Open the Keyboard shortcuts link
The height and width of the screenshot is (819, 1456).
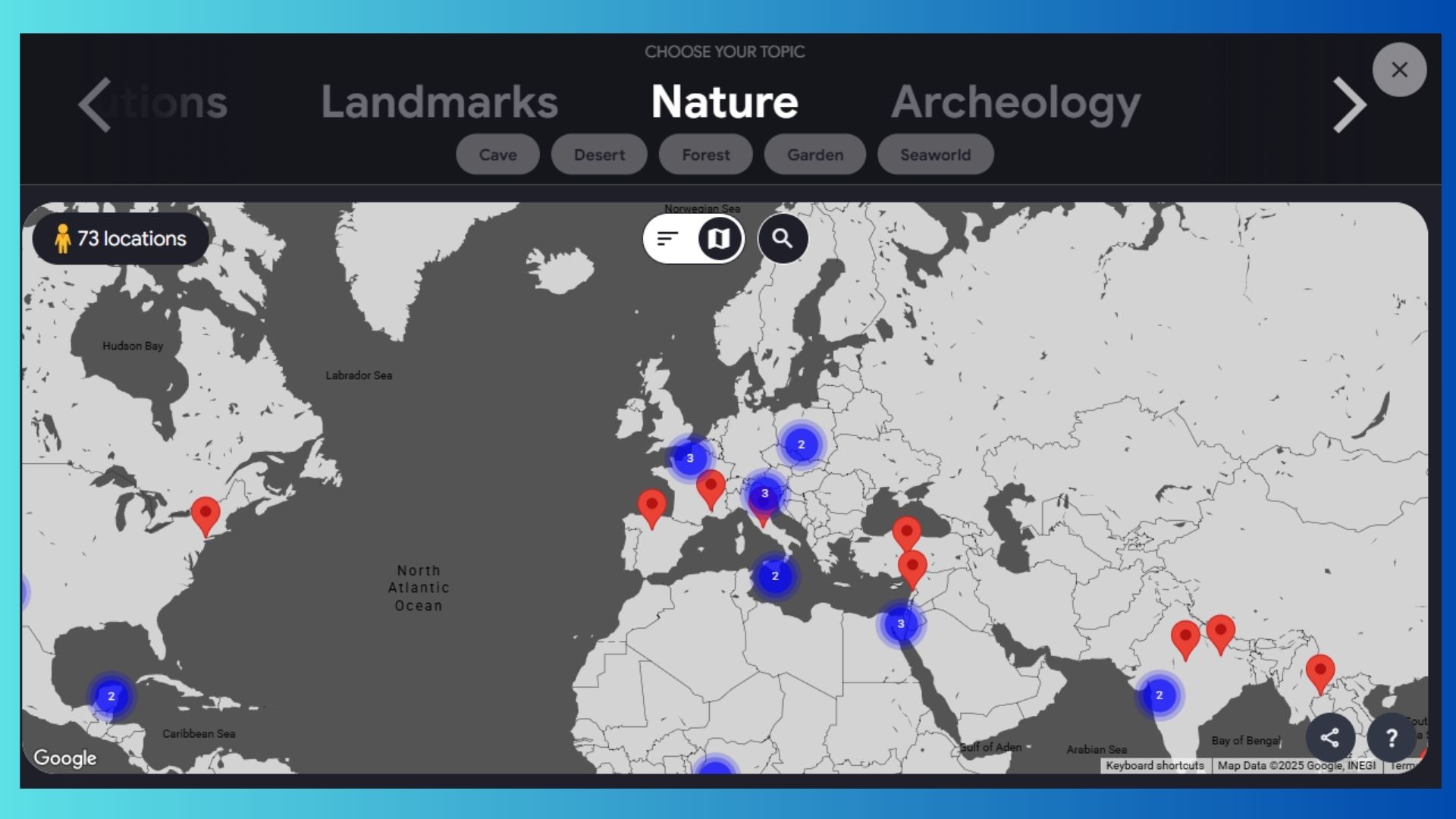click(1154, 766)
